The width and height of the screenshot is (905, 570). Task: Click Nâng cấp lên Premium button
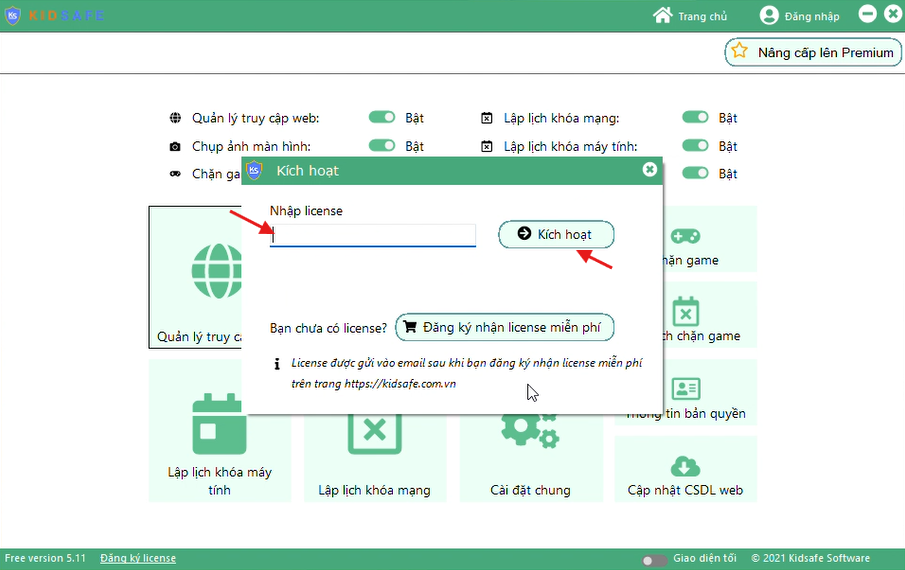(812, 52)
